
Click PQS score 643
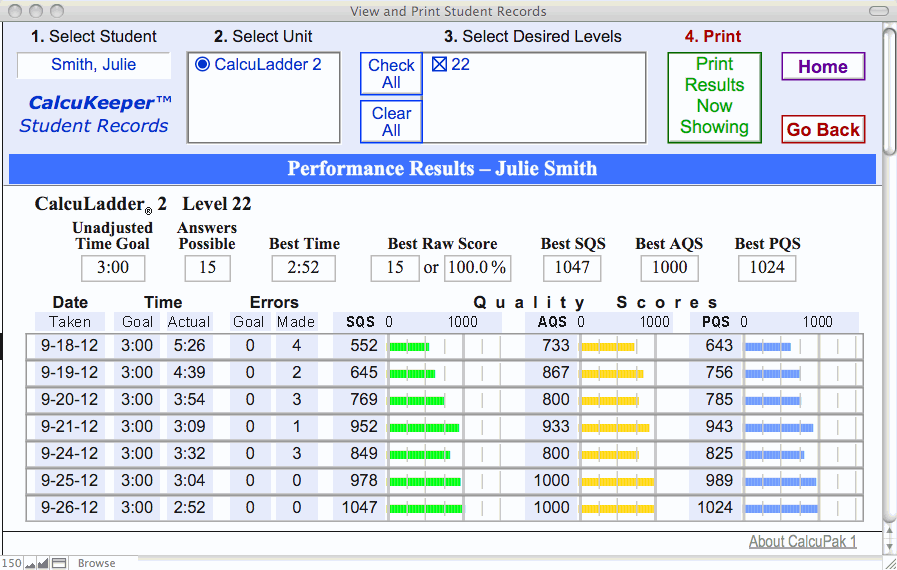point(719,346)
